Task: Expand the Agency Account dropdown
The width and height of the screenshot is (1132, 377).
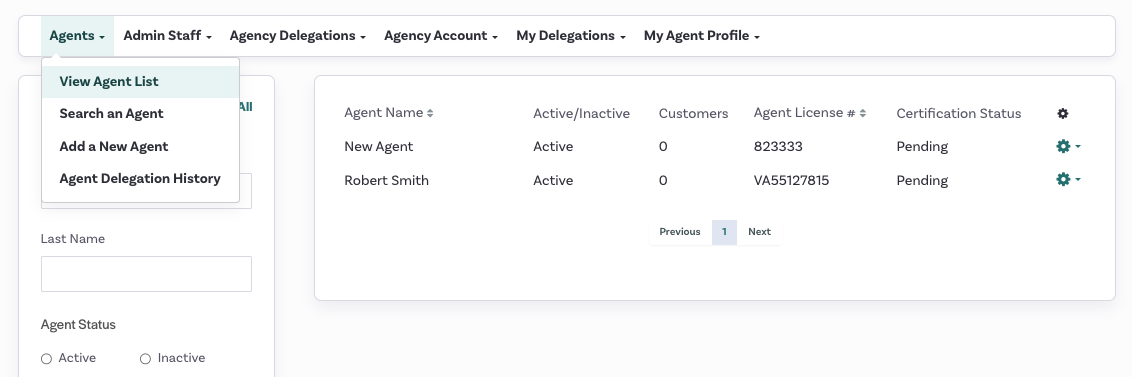Action: pos(440,35)
